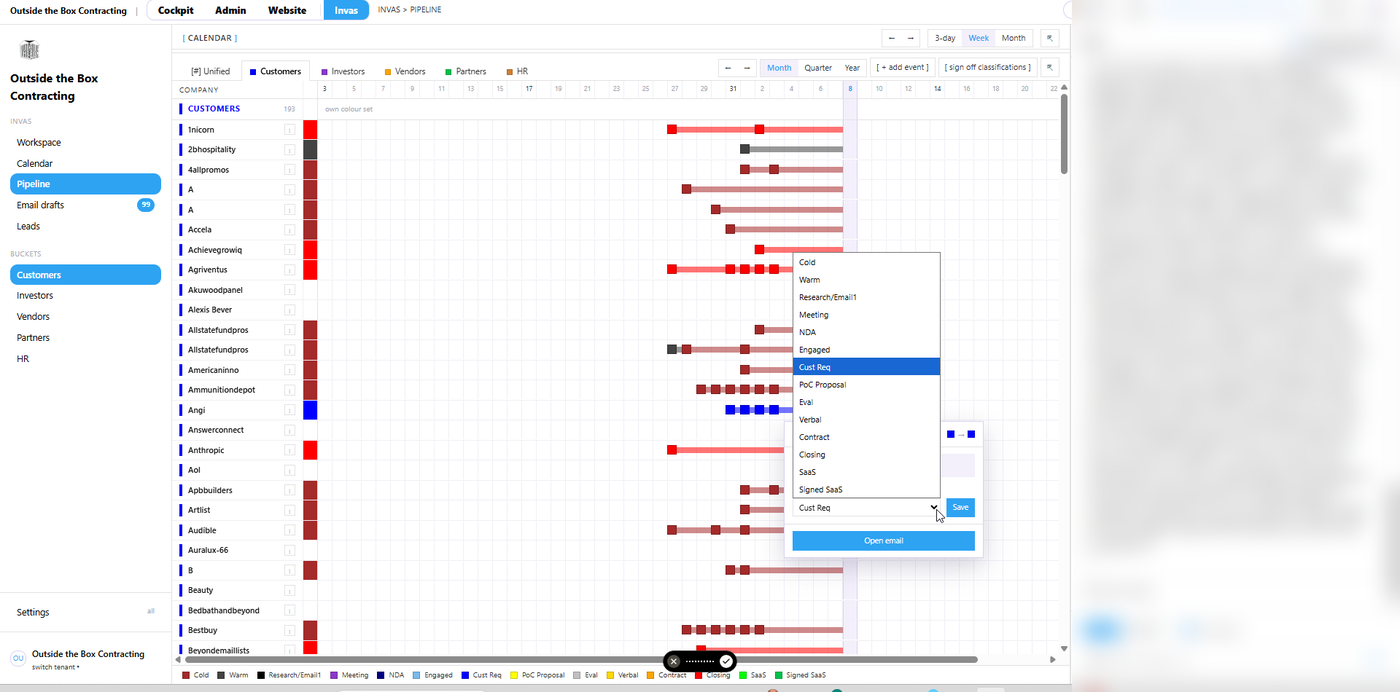
Task: Go to previous range in pipeline timeline
Action: tap(728, 68)
